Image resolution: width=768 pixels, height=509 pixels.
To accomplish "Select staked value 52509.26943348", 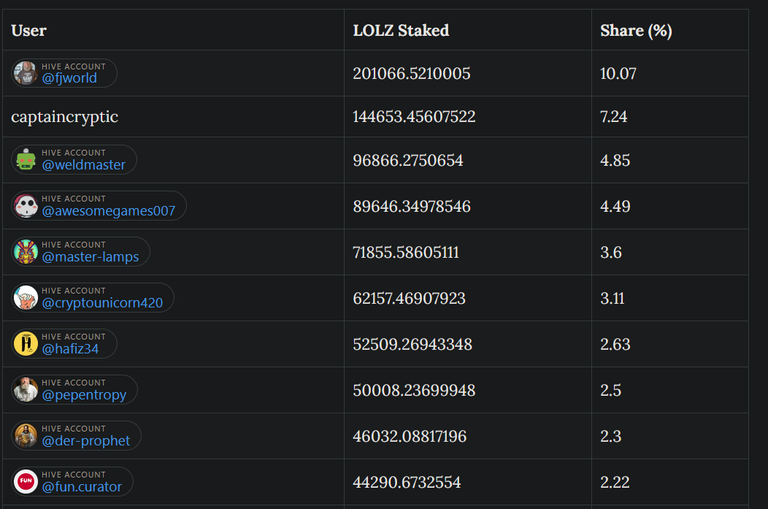I will 412,344.
